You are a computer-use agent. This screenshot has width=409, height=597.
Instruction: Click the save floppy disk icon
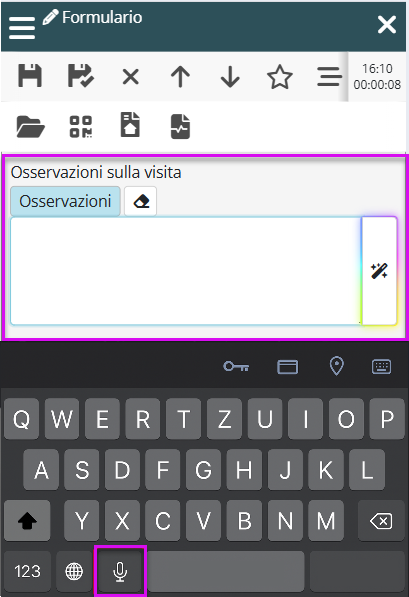[30, 76]
